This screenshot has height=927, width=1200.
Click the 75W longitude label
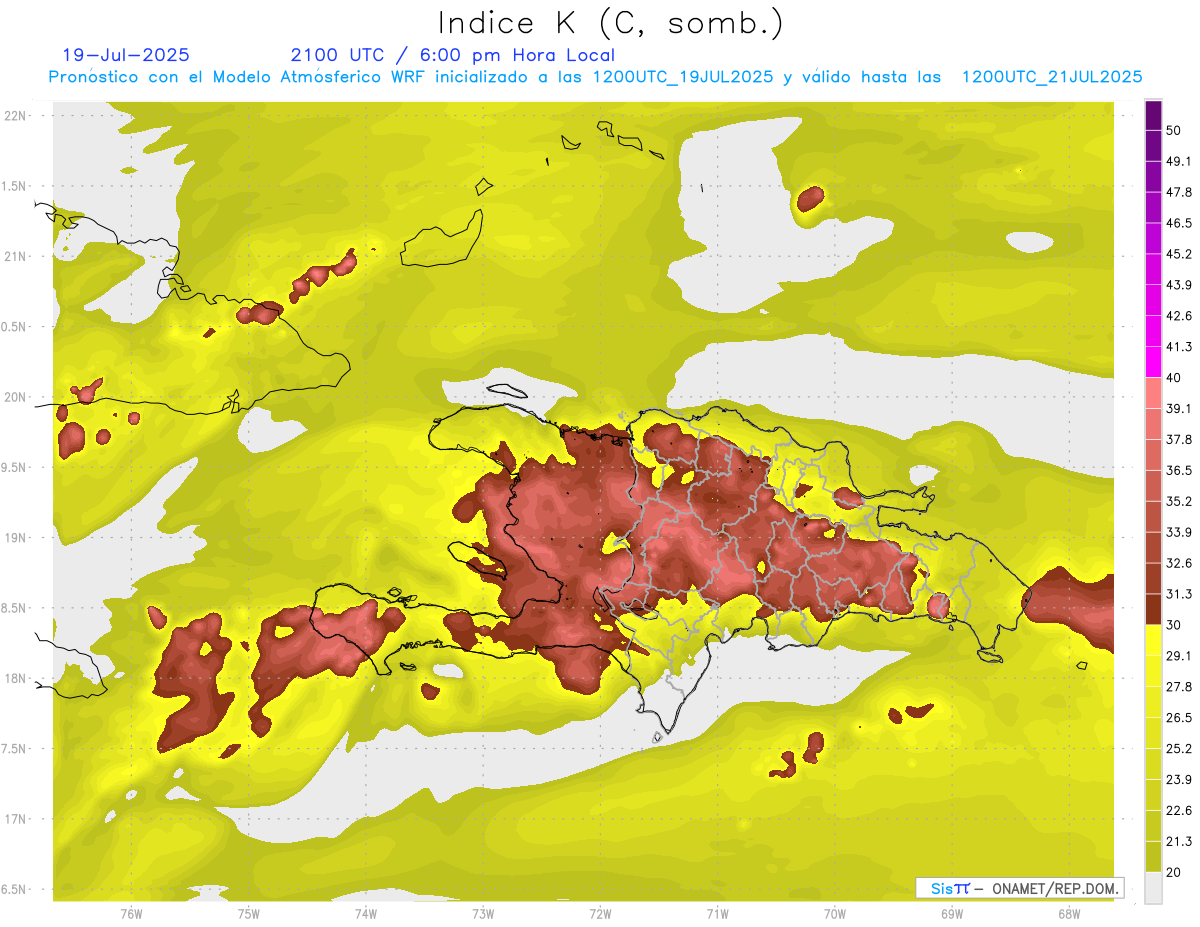[249, 914]
